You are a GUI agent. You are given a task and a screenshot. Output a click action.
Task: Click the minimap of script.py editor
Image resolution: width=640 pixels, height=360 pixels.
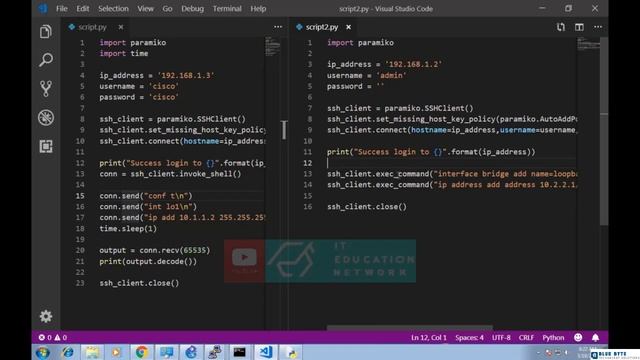point(273,47)
